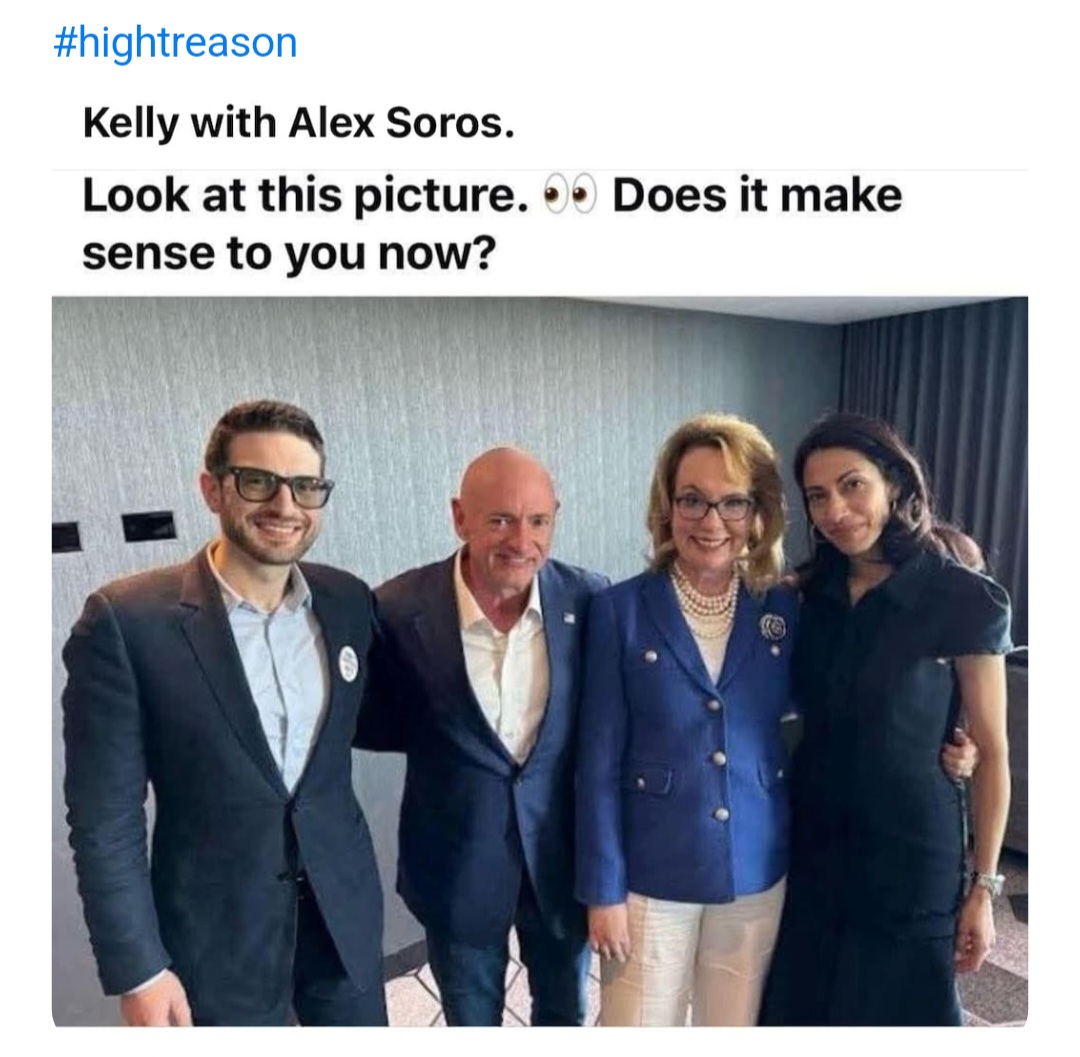Click the round white pin on the left man's lapel
Image resolution: width=1080 pixels, height=1057 pixels.
347,663
